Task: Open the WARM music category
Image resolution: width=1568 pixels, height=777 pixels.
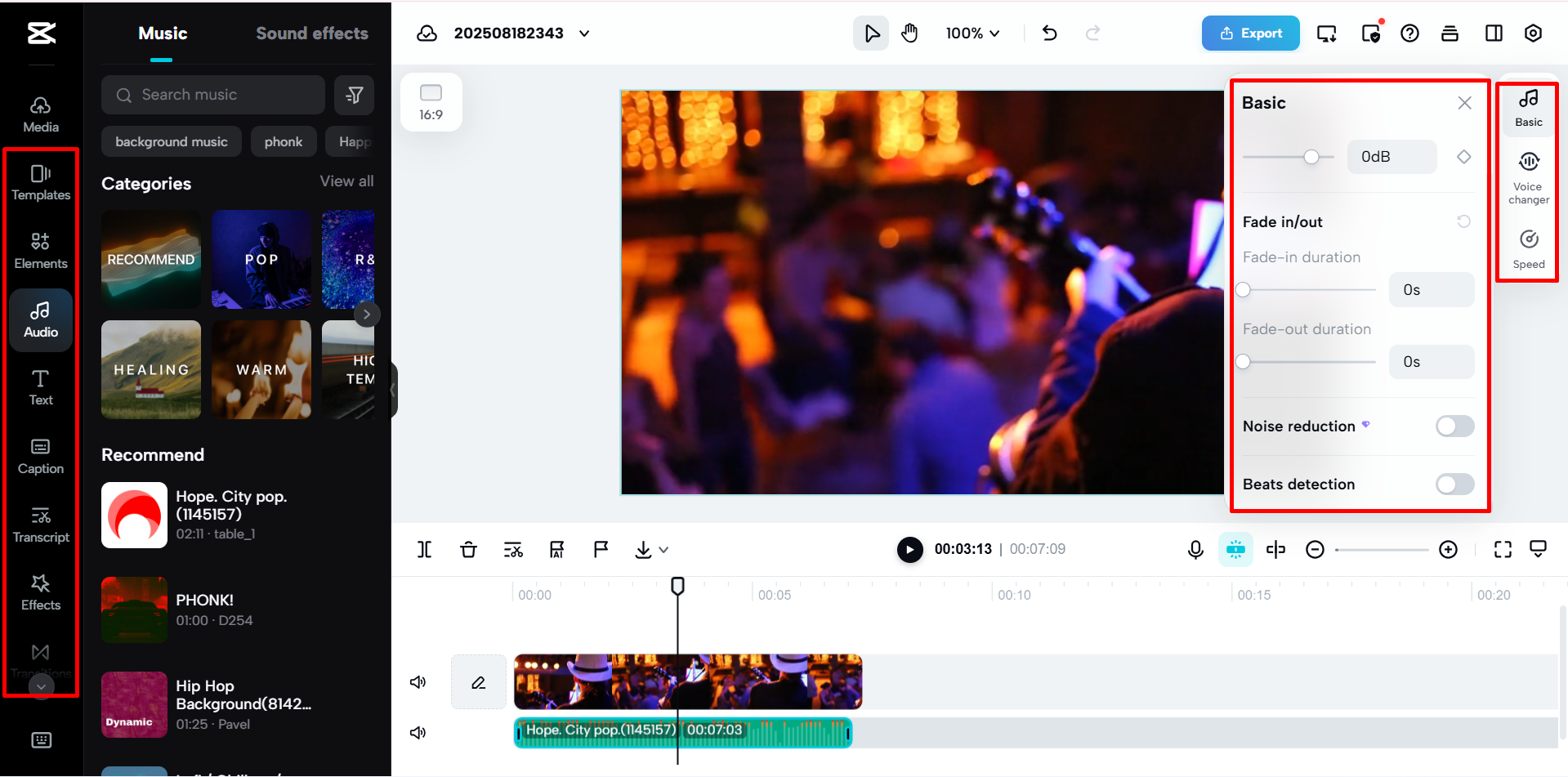Action: [x=261, y=370]
